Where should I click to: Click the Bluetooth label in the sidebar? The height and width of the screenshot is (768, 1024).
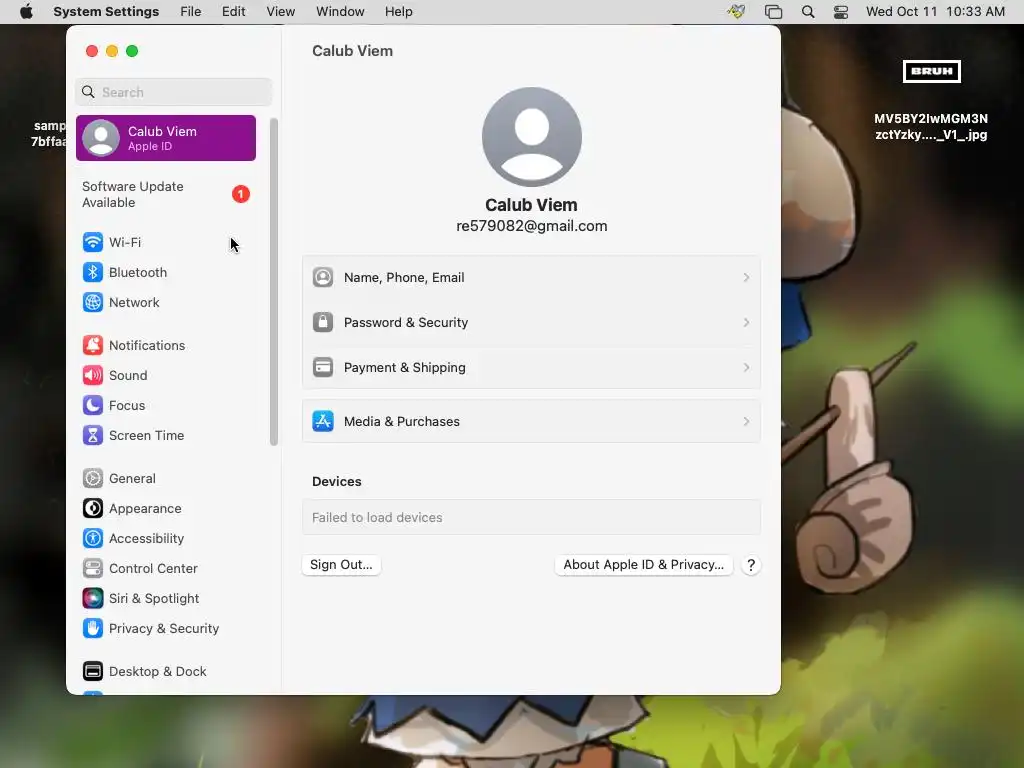click(138, 272)
